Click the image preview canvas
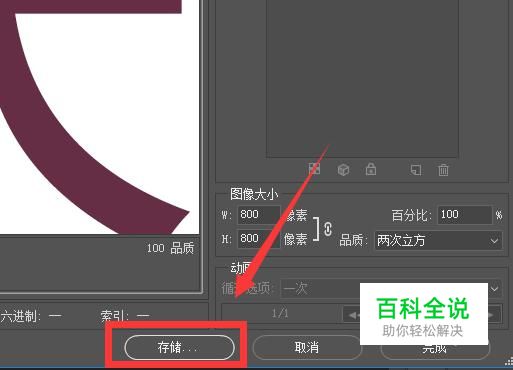 [99, 117]
